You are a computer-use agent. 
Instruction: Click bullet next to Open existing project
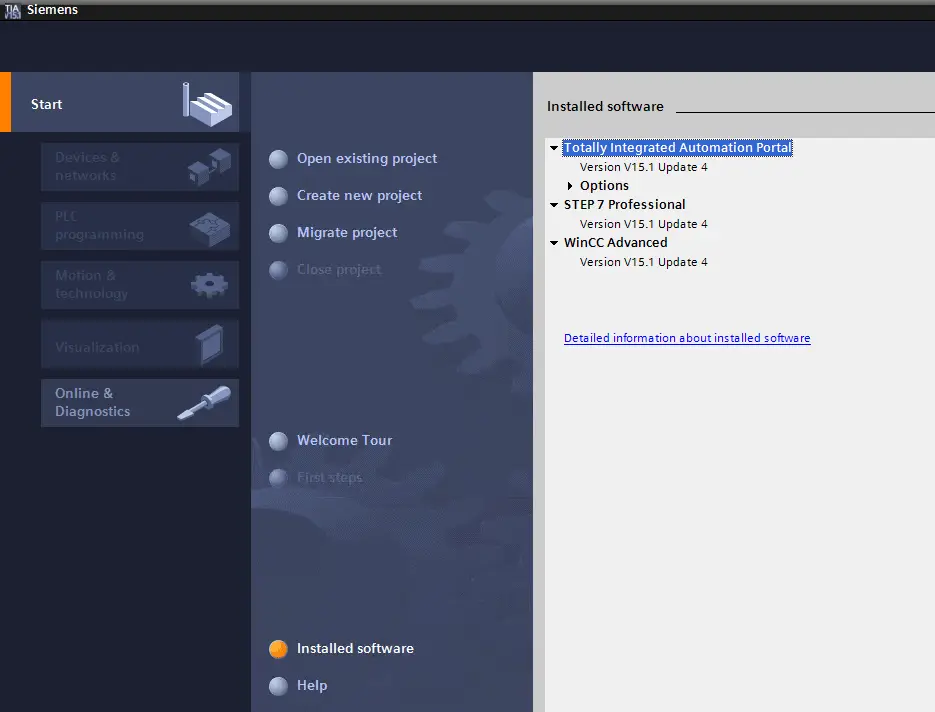[278, 159]
